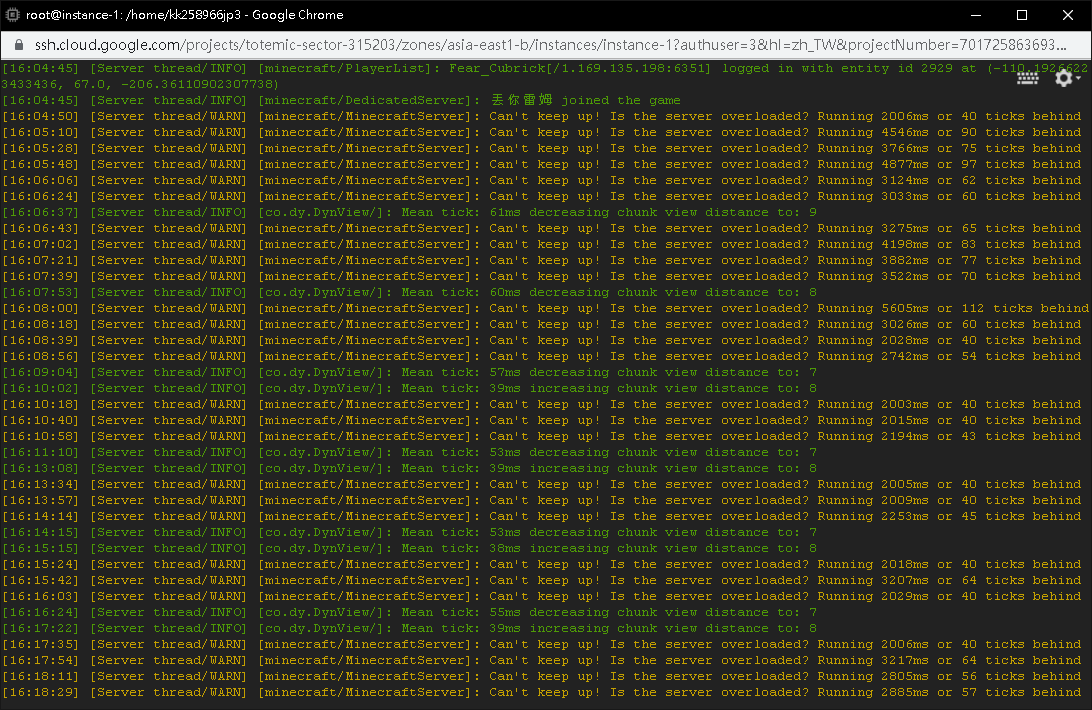
Task: Click the log line with 3522ms
Action: [x=541, y=277]
